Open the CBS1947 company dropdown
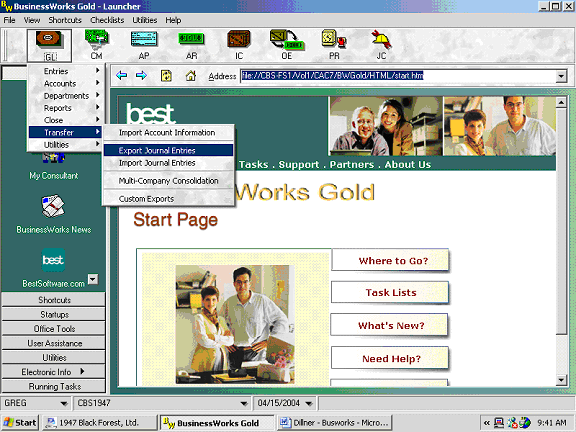Viewport: 576px width, 432px height. pyautogui.click(x=244, y=403)
